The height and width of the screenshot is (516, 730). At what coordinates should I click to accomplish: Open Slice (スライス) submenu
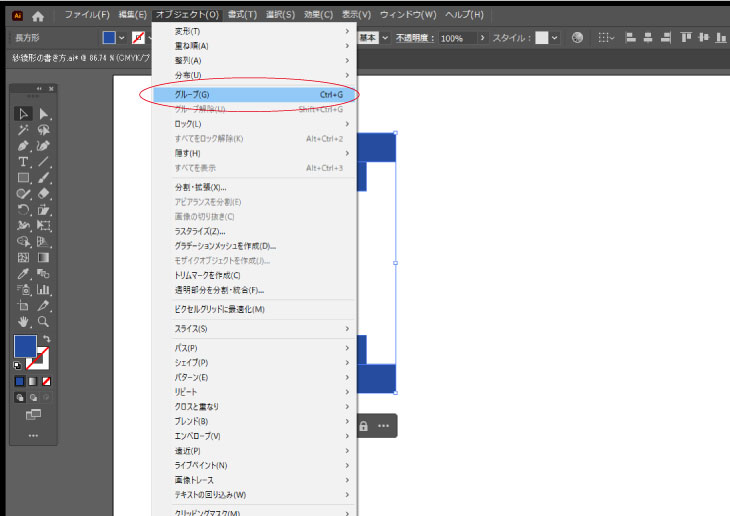tap(254, 329)
